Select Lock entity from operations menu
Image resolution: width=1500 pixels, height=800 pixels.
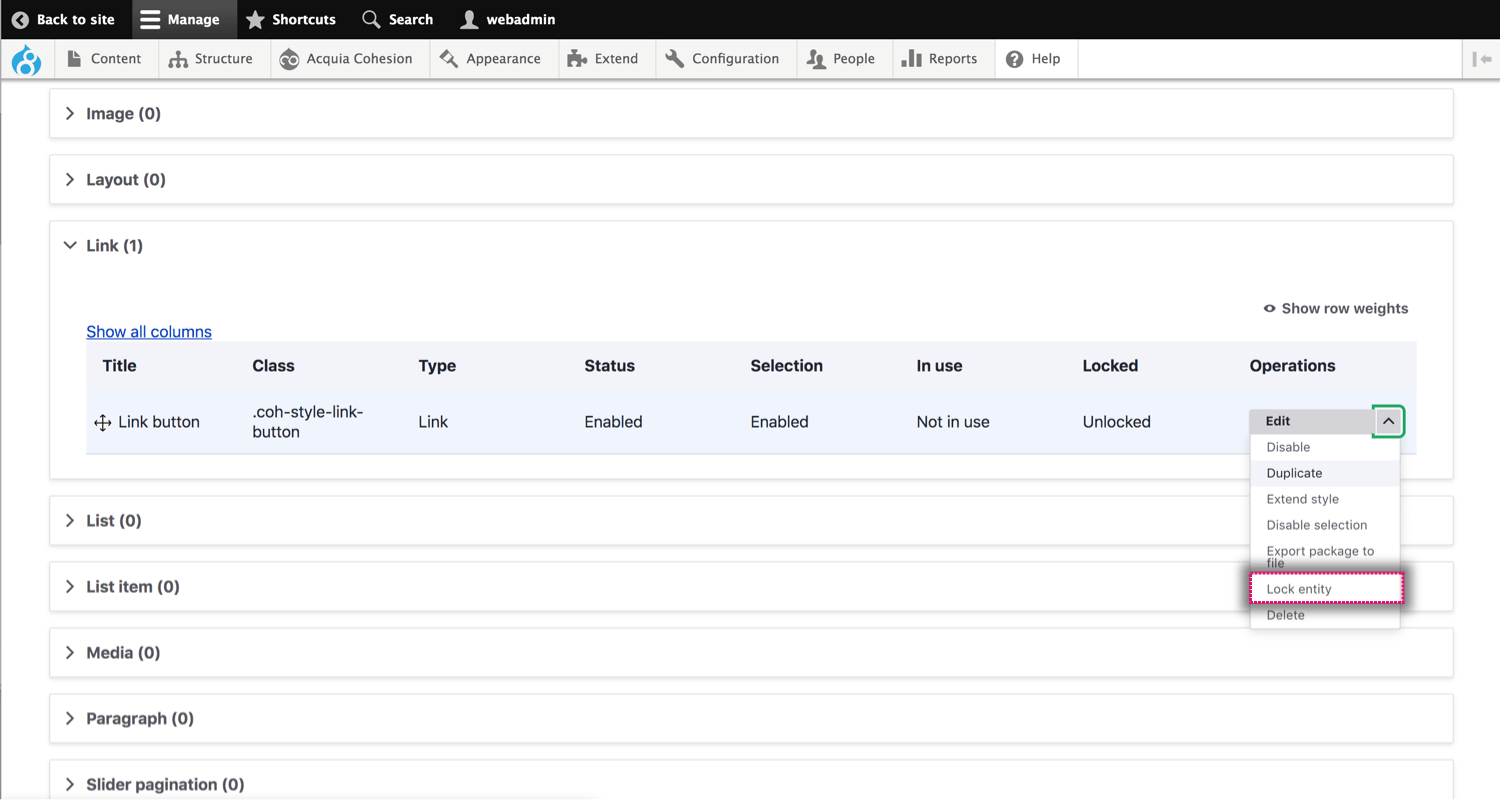1299,589
